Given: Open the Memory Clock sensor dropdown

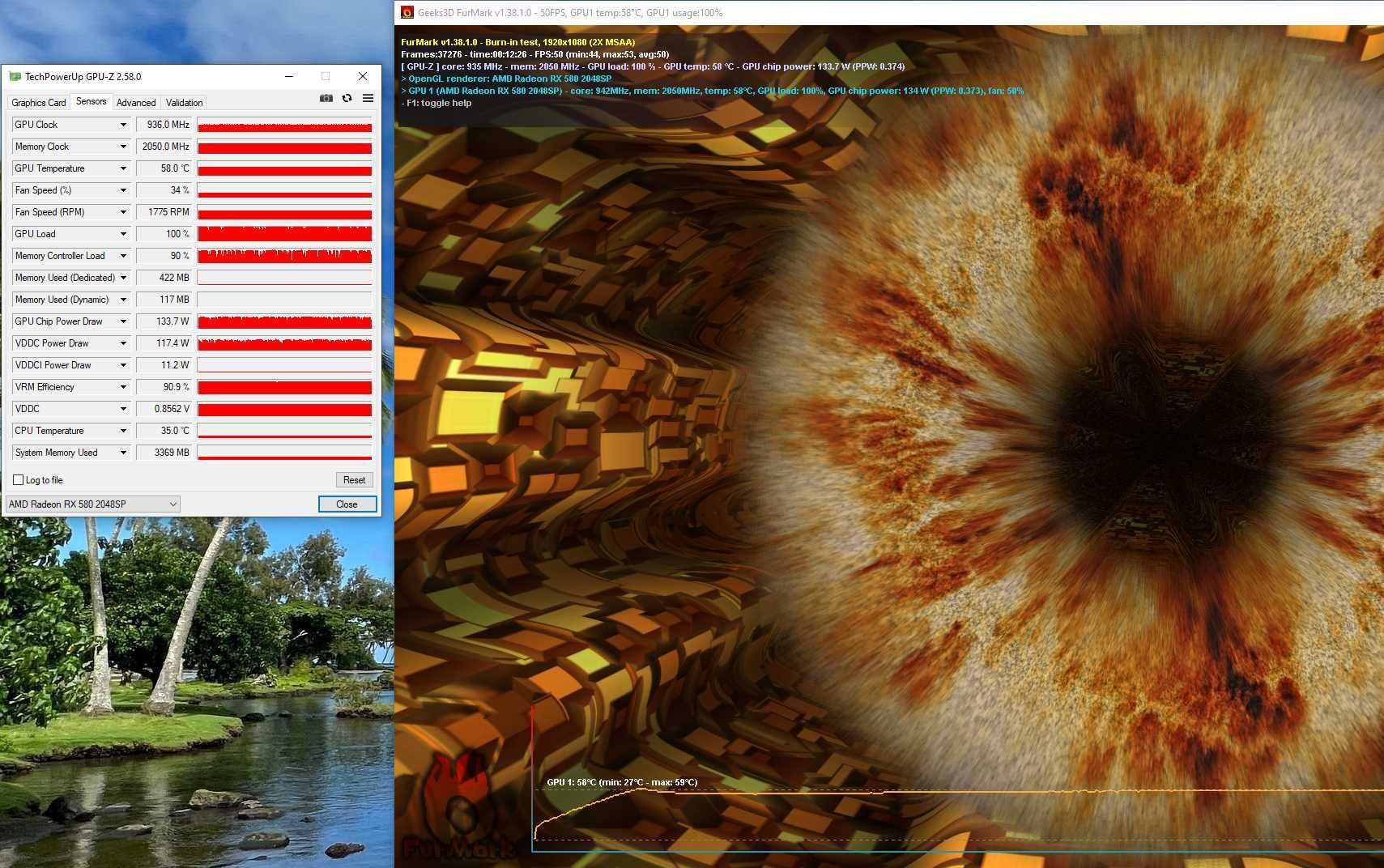Looking at the screenshot, I should point(123,147).
